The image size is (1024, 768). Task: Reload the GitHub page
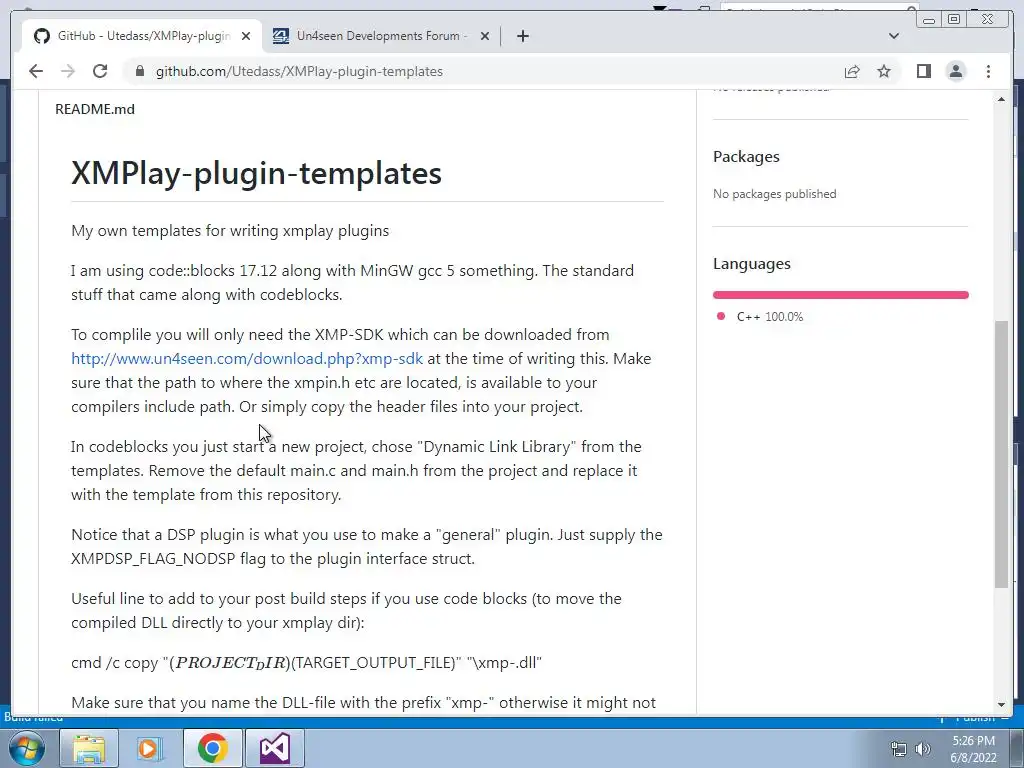[100, 71]
